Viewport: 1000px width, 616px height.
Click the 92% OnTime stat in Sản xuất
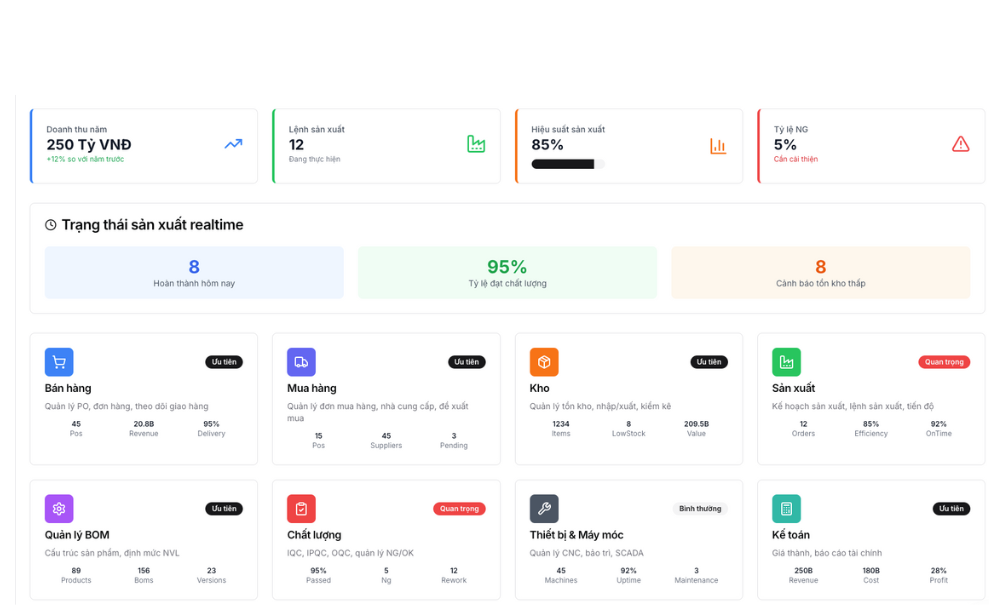(x=938, y=429)
